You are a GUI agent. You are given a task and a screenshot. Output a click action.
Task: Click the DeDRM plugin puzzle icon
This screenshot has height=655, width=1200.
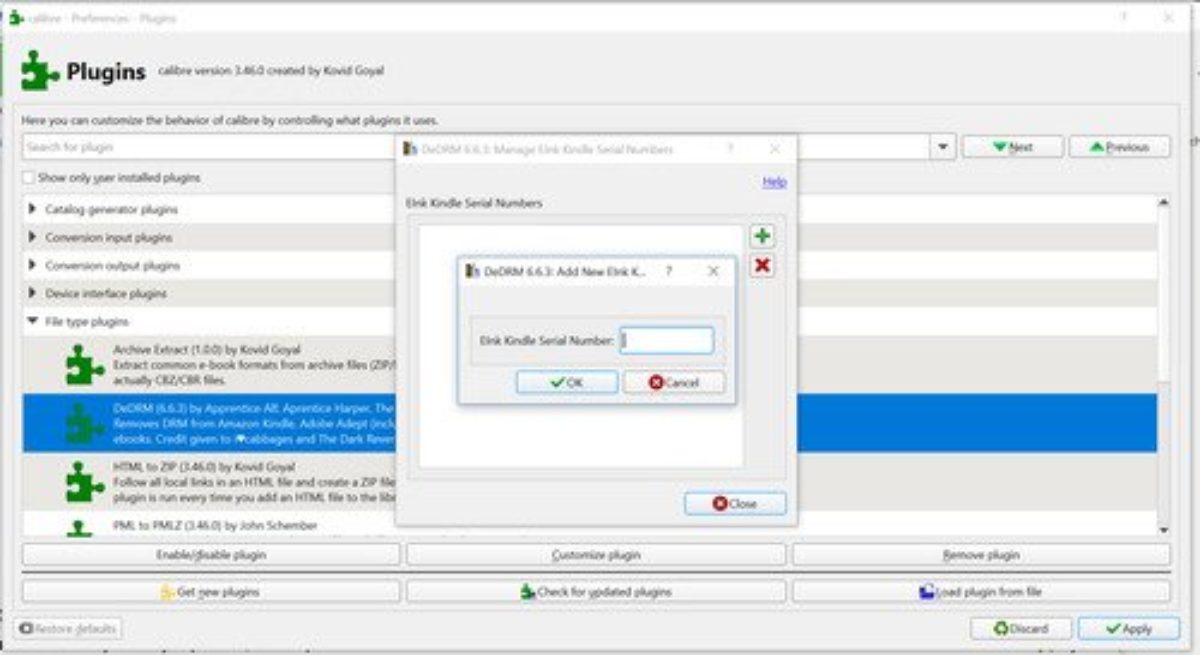point(84,423)
